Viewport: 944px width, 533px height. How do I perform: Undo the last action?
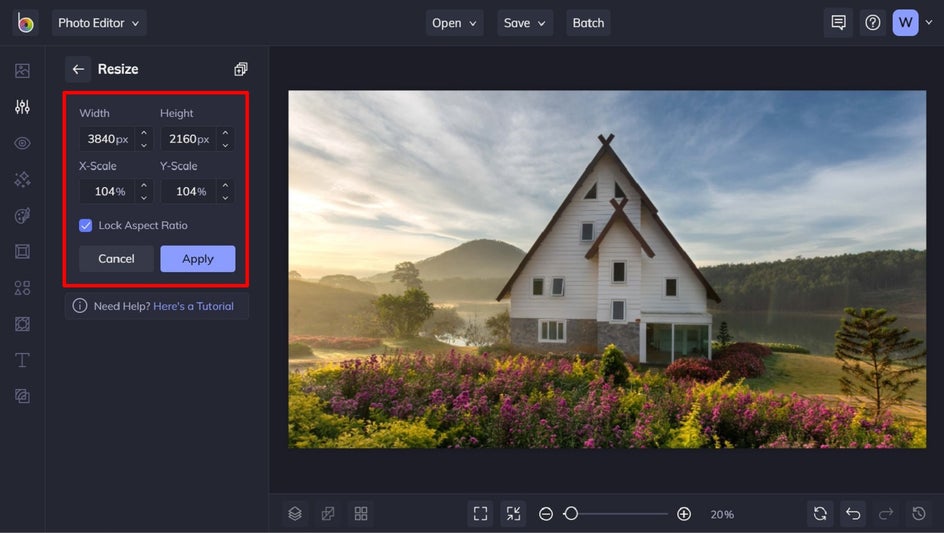point(853,513)
